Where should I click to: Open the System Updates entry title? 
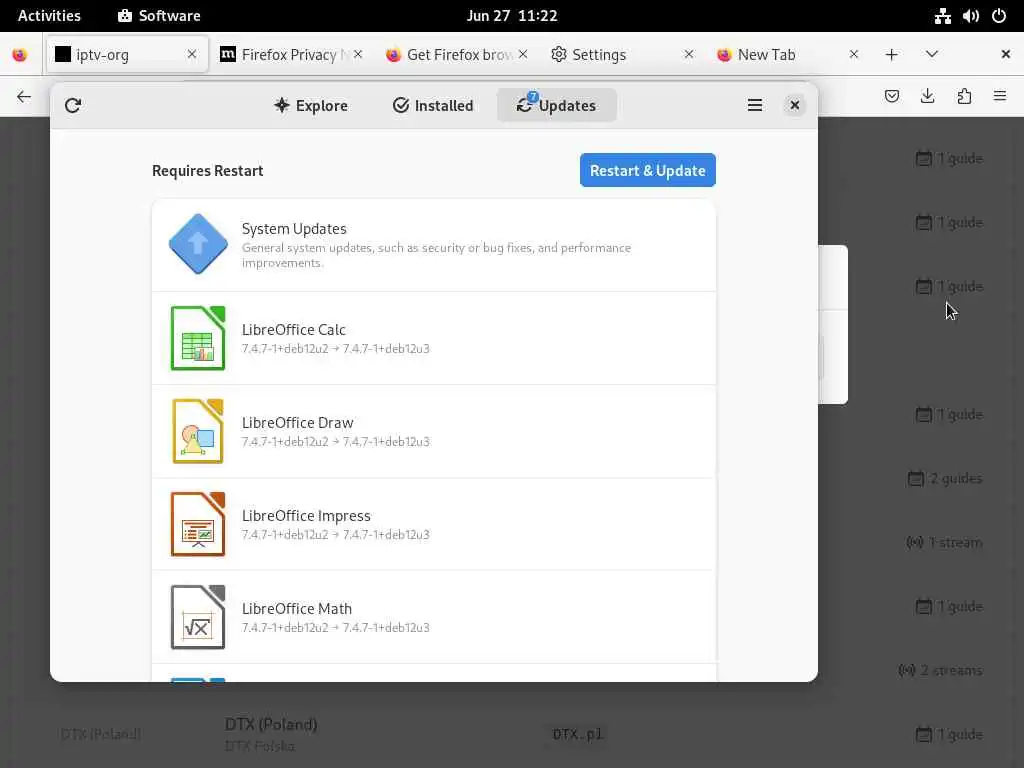click(294, 229)
